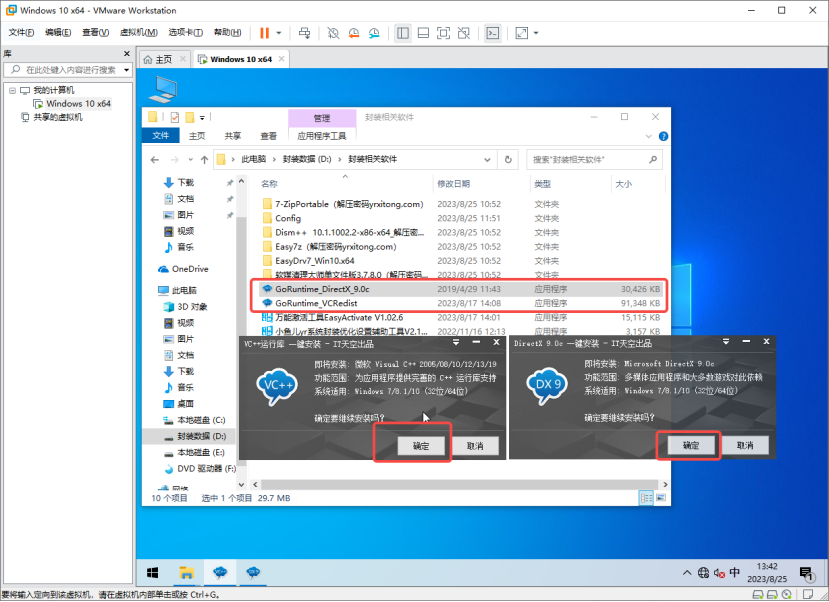Select the 封装数据 (D:) breadcrumb in address bar
829x602 pixels.
pos(307,160)
